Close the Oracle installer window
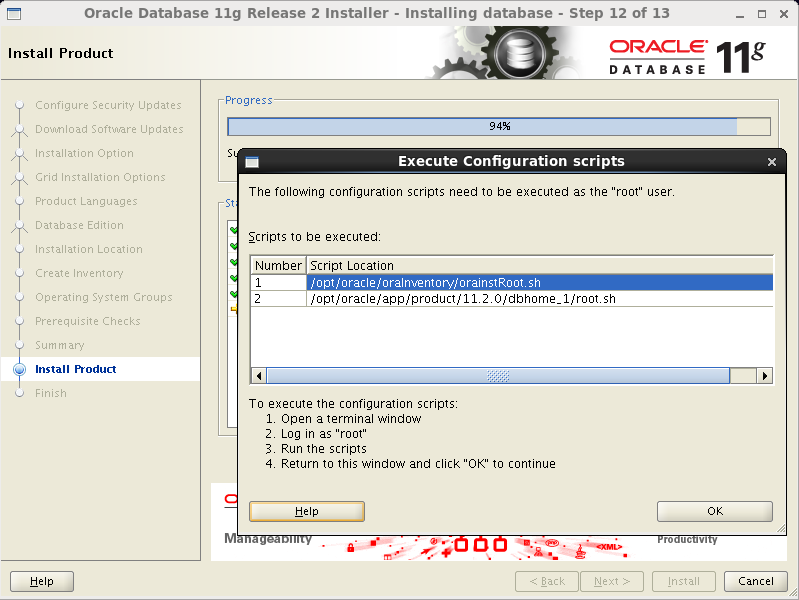 tap(784, 14)
